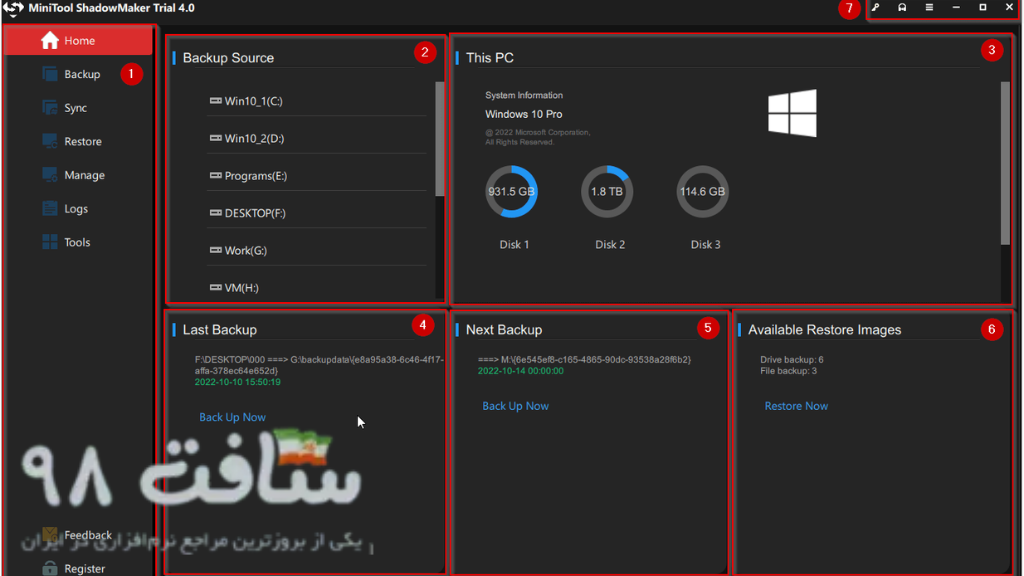Click the Home house icon
1024x576 pixels.
(x=50, y=40)
